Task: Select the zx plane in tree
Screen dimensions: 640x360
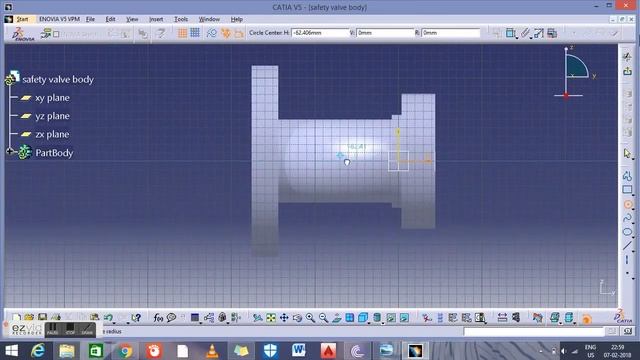Action: (x=52, y=134)
